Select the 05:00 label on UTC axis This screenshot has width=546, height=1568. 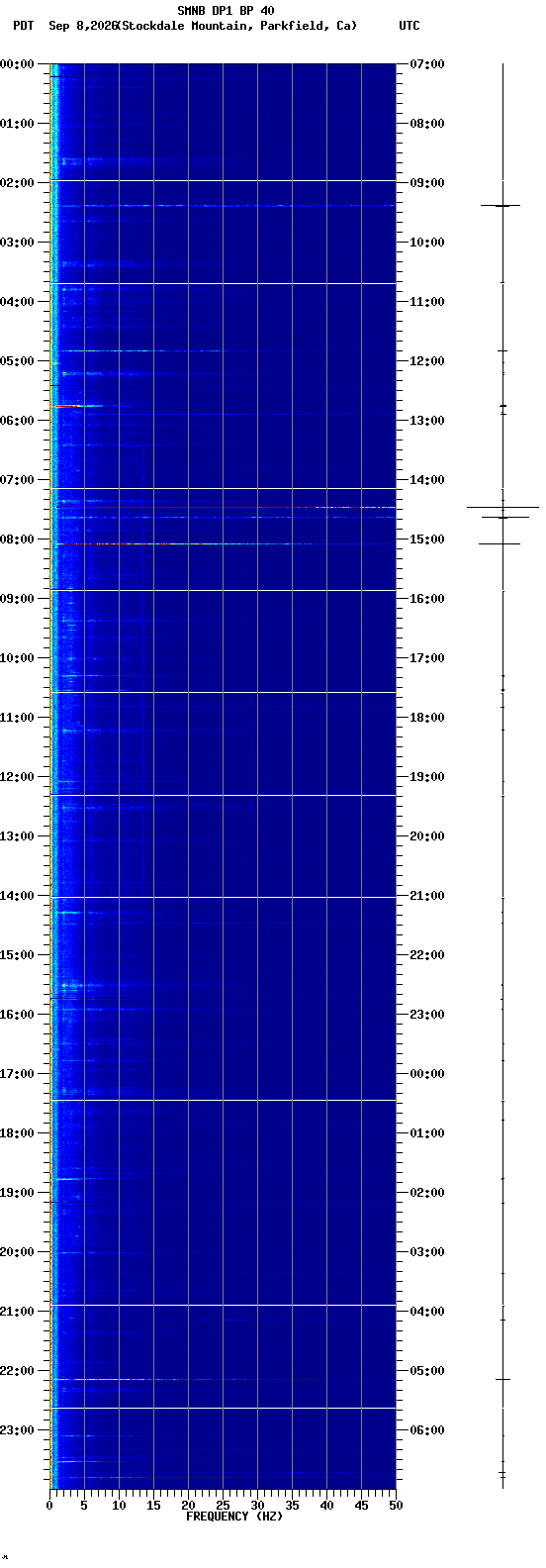(x=427, y=1371)
